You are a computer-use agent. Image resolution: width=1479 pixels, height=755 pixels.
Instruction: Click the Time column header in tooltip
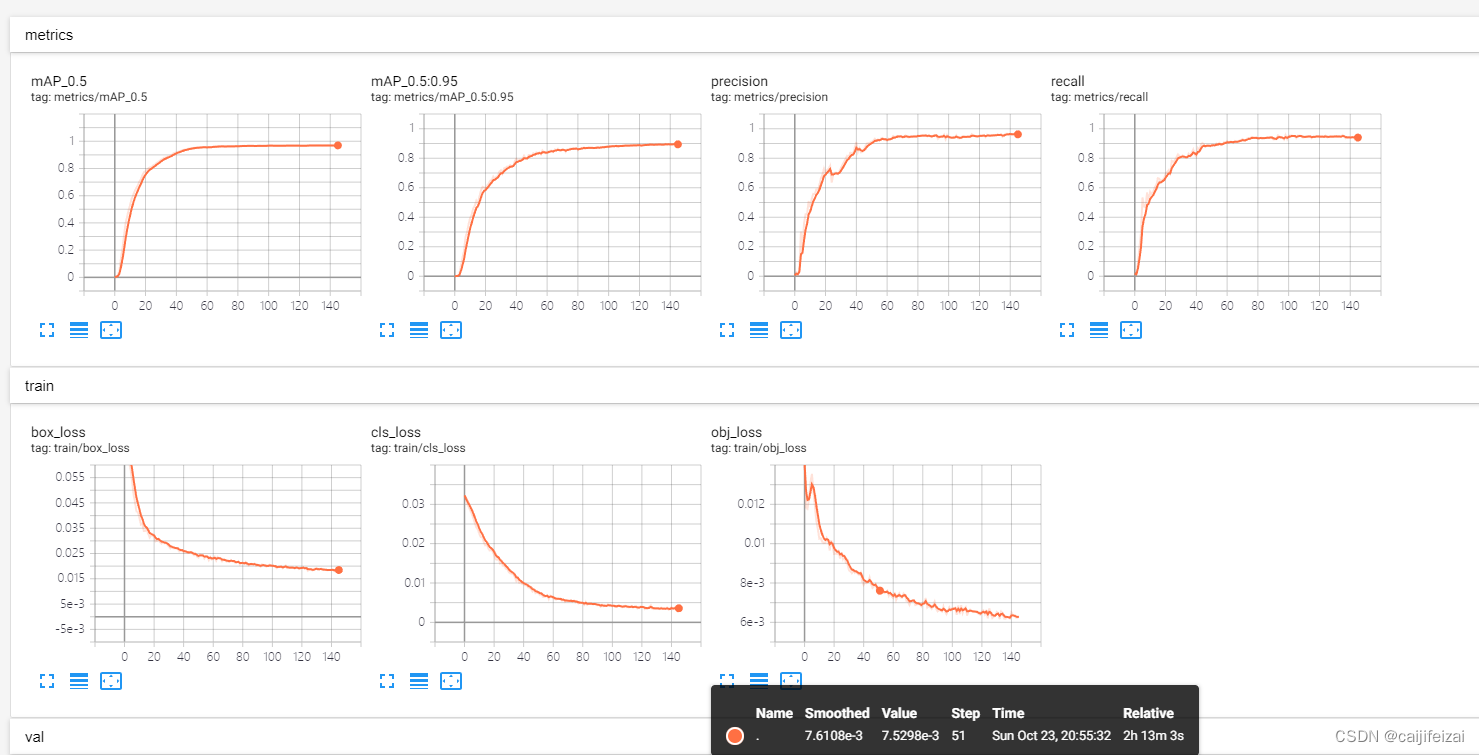point(1008,713)
